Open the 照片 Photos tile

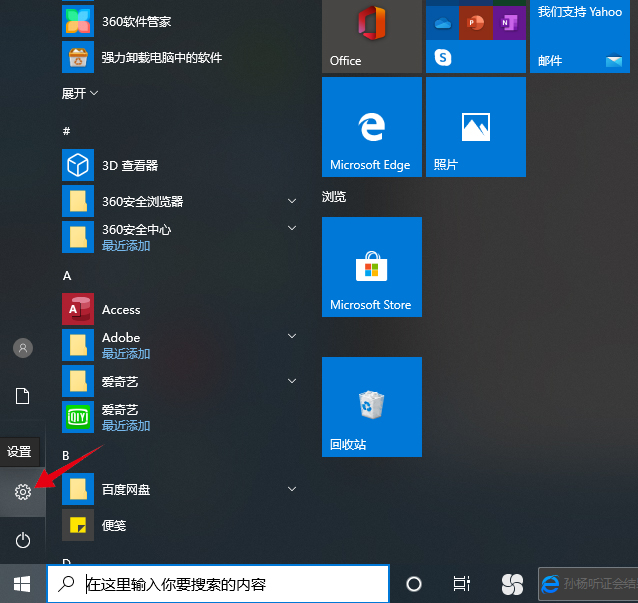pyautogui.click(x=476, y=127)
